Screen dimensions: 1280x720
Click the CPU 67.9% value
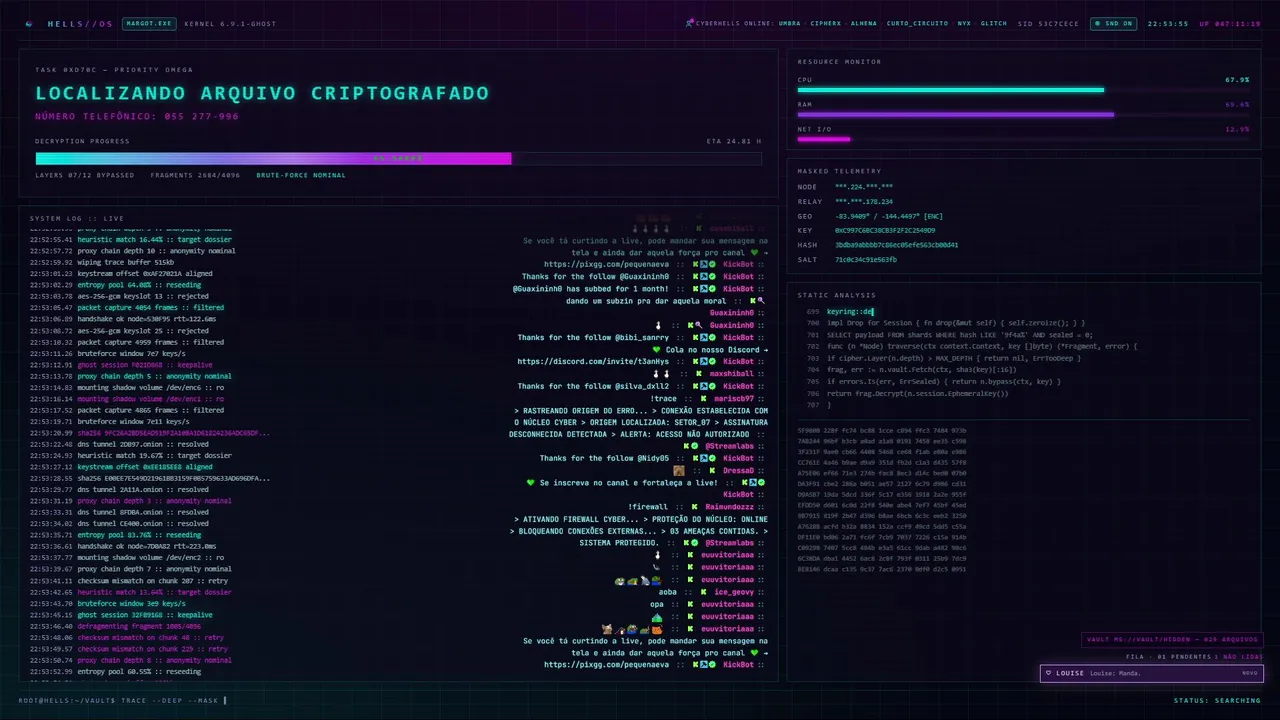(x=1237, y=79)
